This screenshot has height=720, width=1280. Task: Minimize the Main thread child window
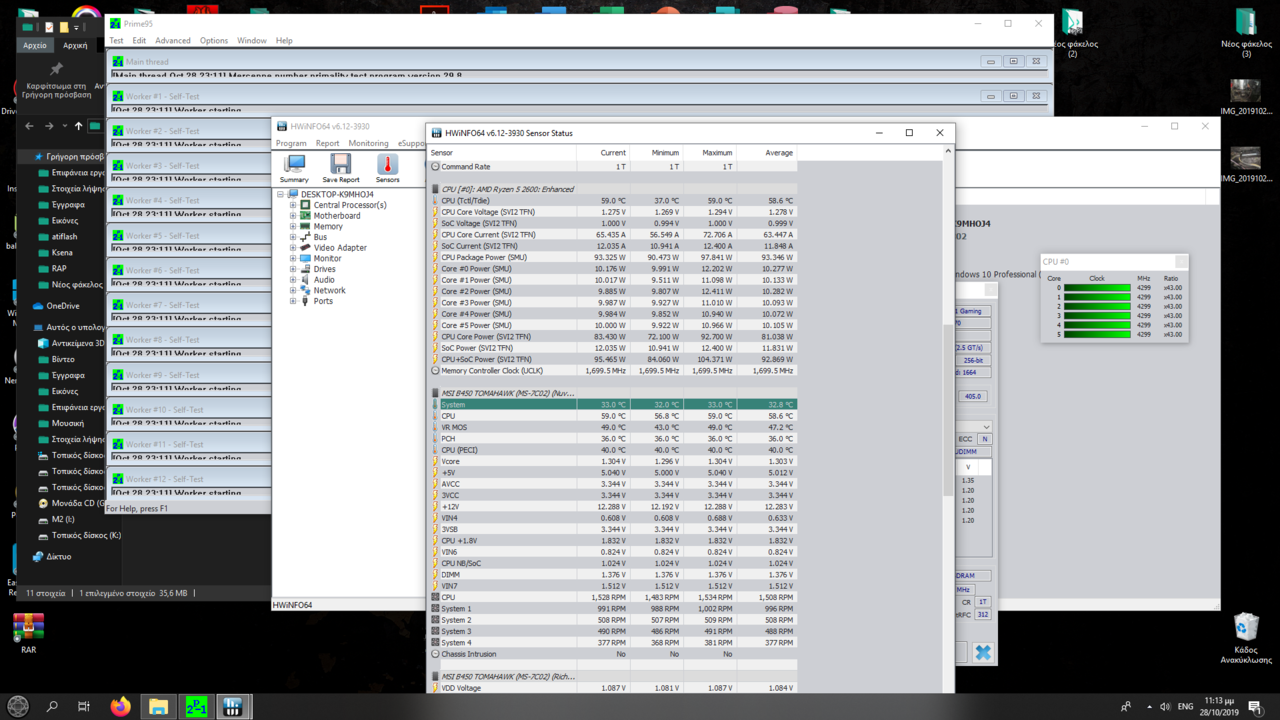990,61
